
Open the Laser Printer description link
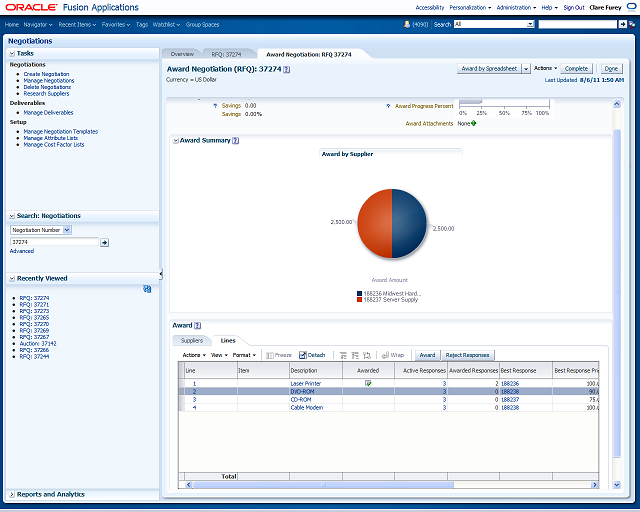pyautogui.click(x=306, y=383)
